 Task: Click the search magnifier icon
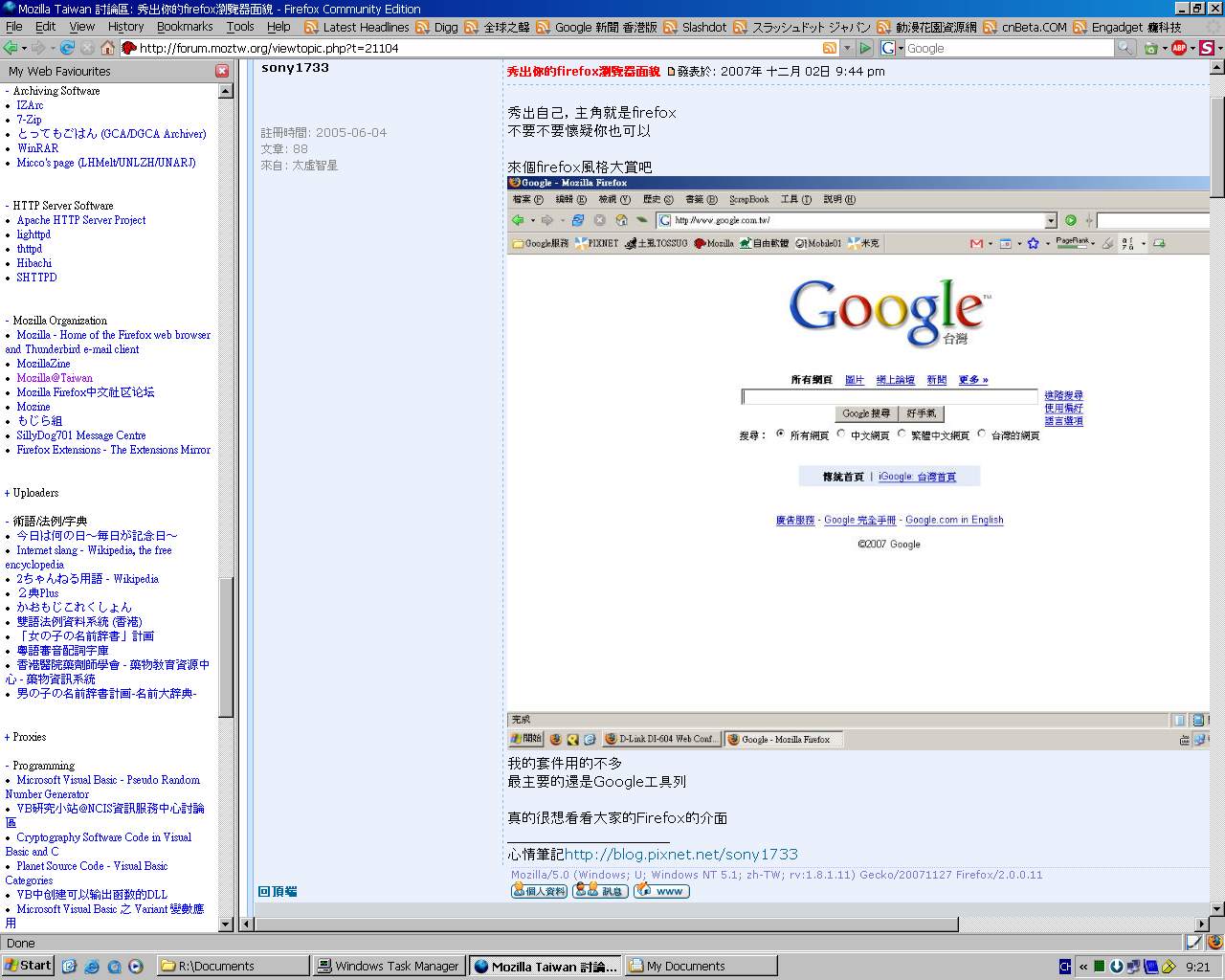tap(1125, 48)
